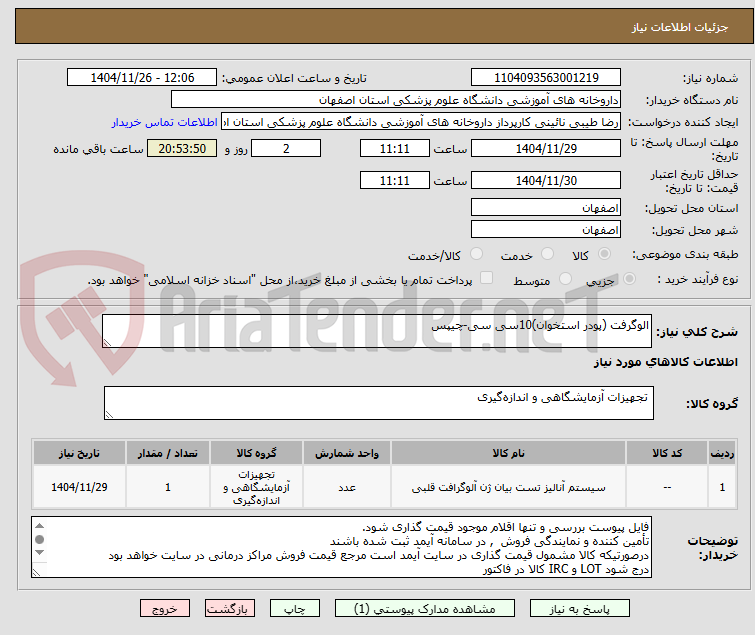Click the countdown timer 20:53:50 field

182,148
